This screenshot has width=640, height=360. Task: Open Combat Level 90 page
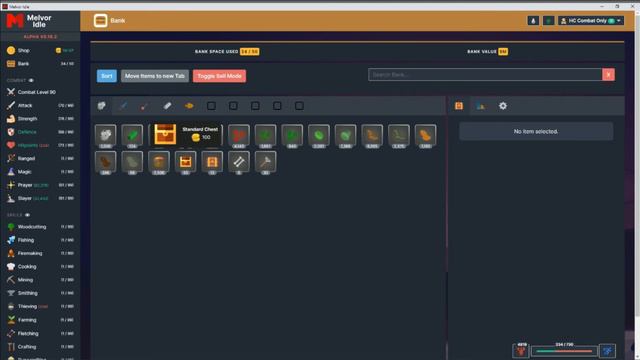40,92
